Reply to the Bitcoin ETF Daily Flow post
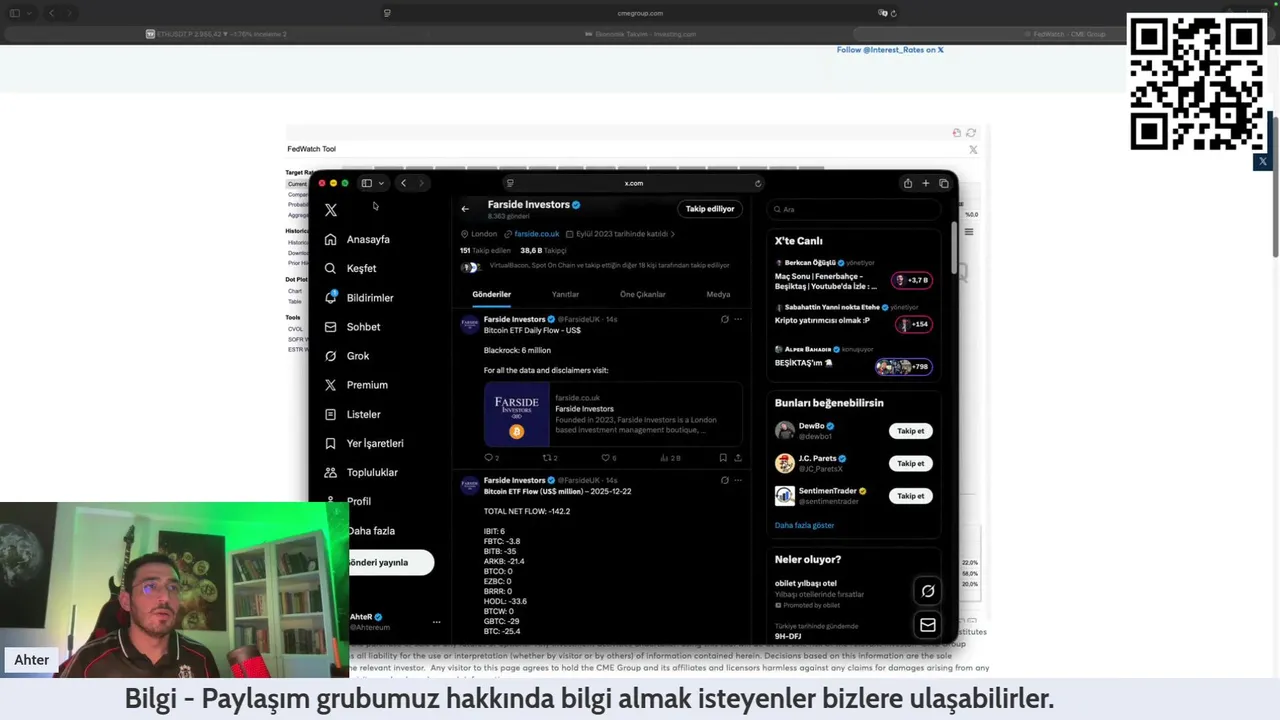Viewport: 1280px width, 720px height. click(491, 458)
